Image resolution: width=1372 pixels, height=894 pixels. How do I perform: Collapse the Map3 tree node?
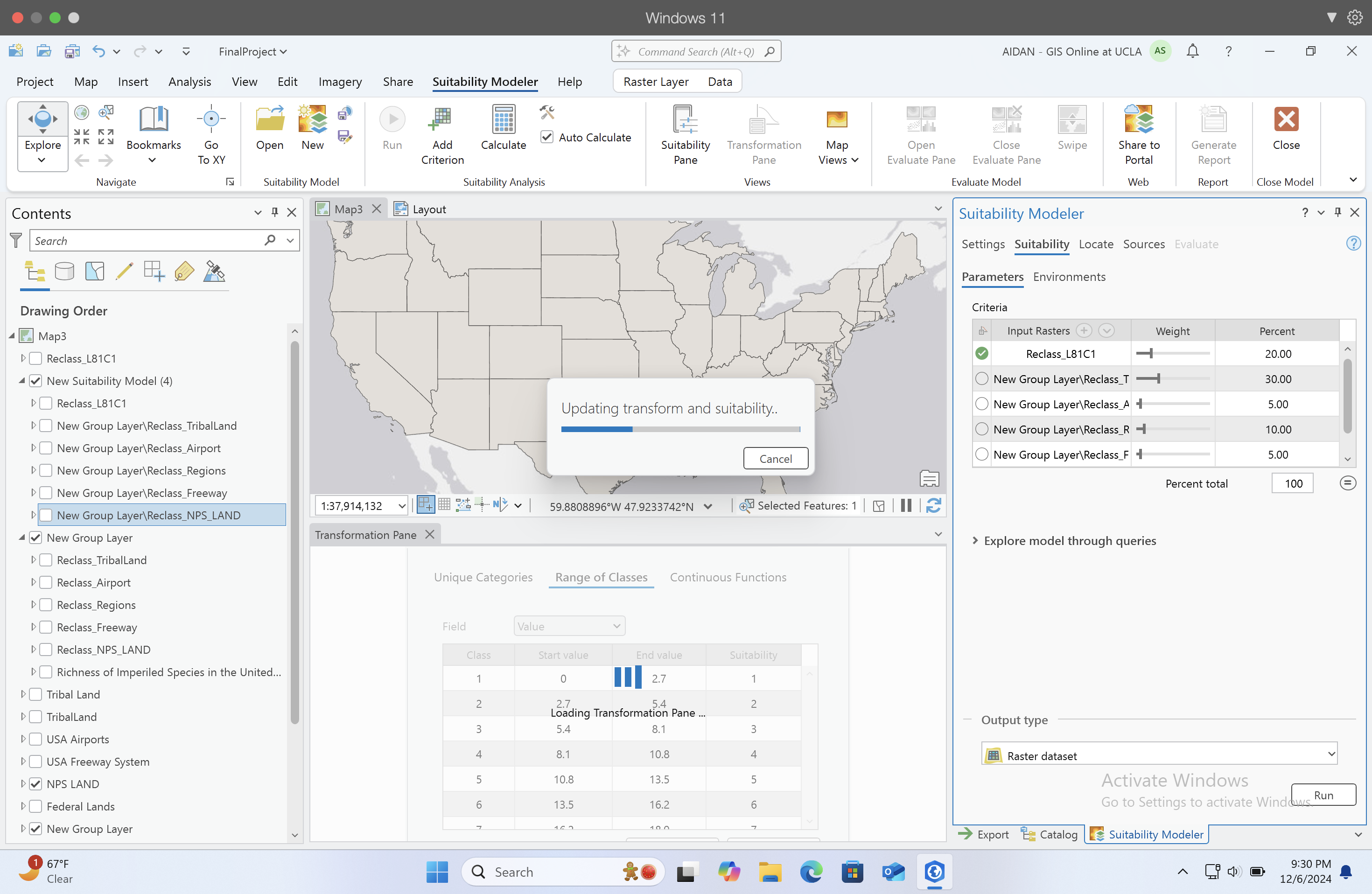12,335
